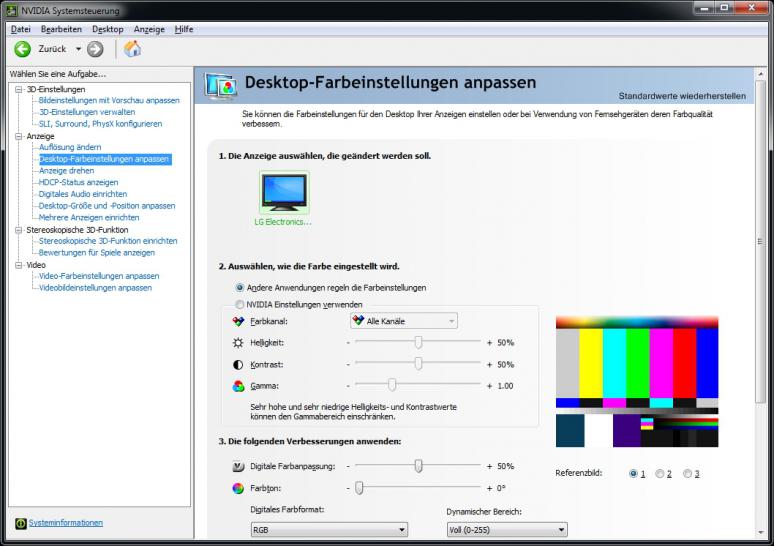The image size is (774, 546).
Task: Click the Farbton color wheel icon
Action: [x=238, y=488]
